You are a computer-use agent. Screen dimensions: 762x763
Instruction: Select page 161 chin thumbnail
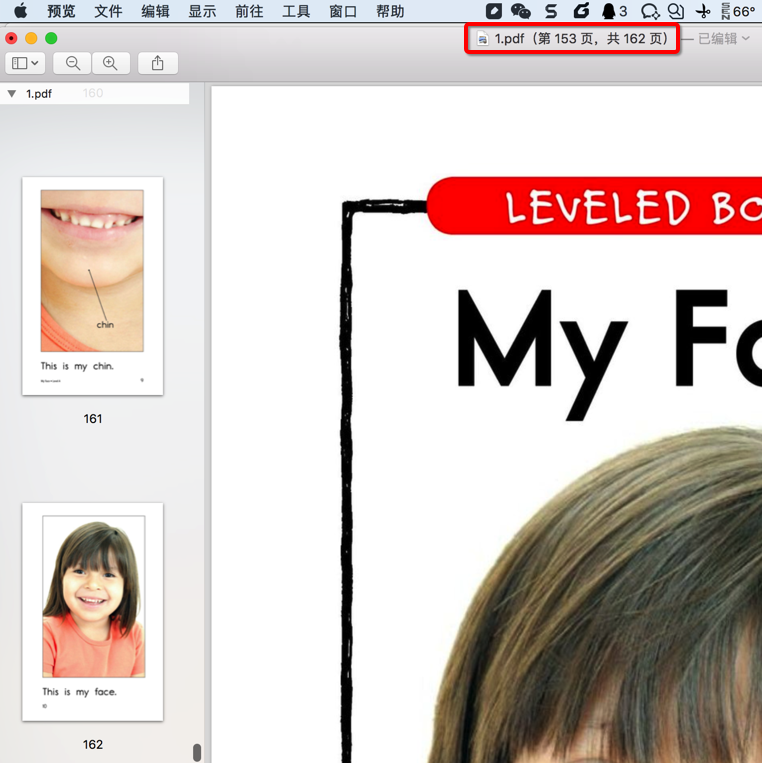[x=92, y=286]
